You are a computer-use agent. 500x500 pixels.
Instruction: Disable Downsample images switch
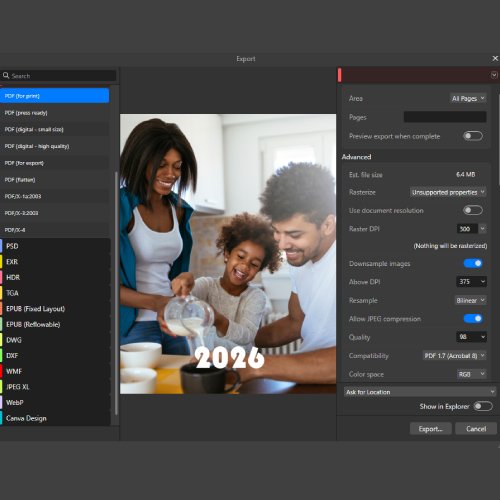(x=473, y=263)
